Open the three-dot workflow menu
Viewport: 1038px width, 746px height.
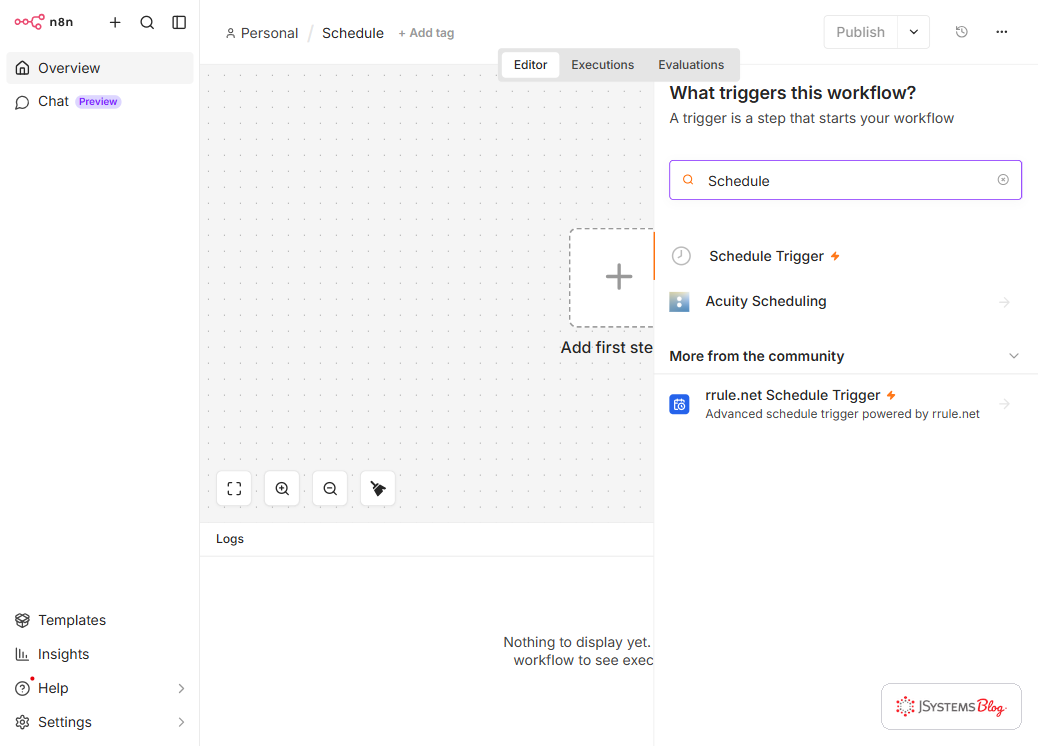coord(1002,32)
